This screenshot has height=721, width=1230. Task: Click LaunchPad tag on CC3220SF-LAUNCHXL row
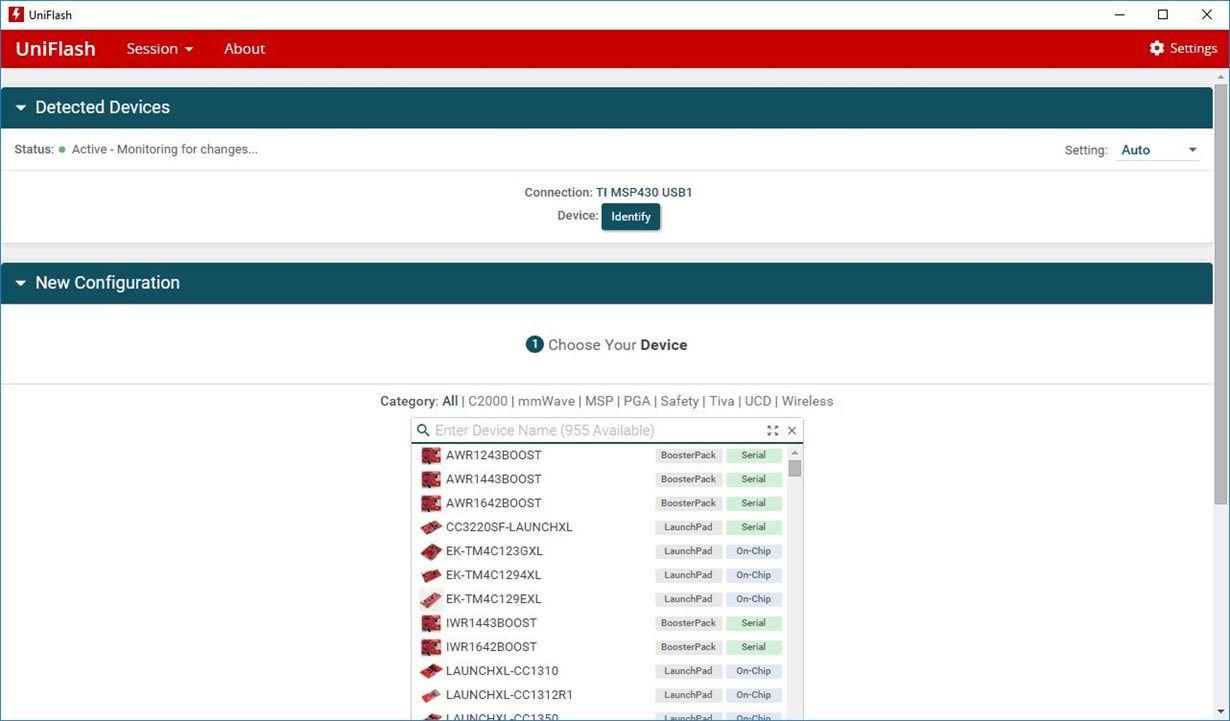pyautogui.click(x=688, y=527)
